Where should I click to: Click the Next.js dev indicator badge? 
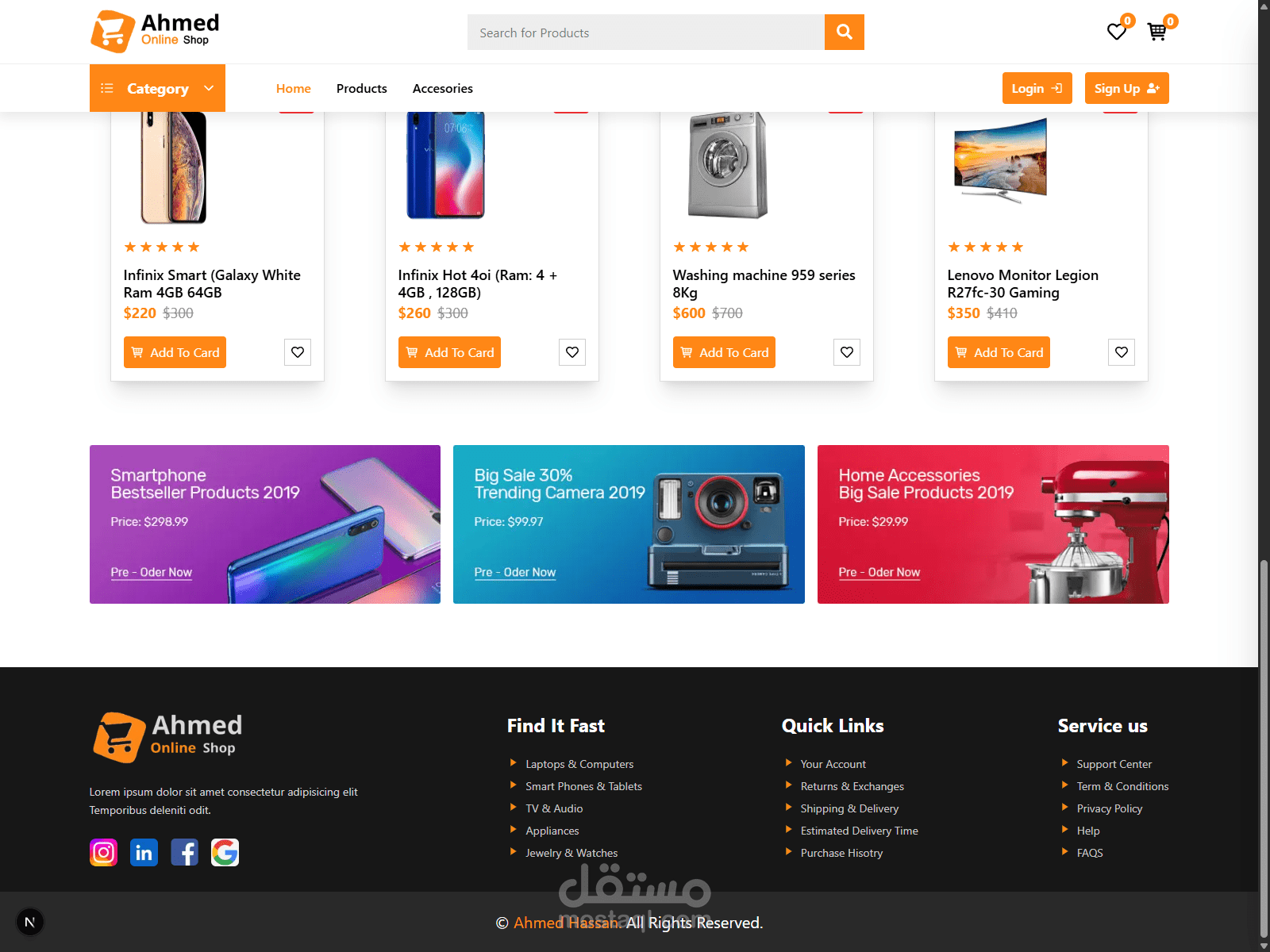pyautogui.click(x=30, y=922)
